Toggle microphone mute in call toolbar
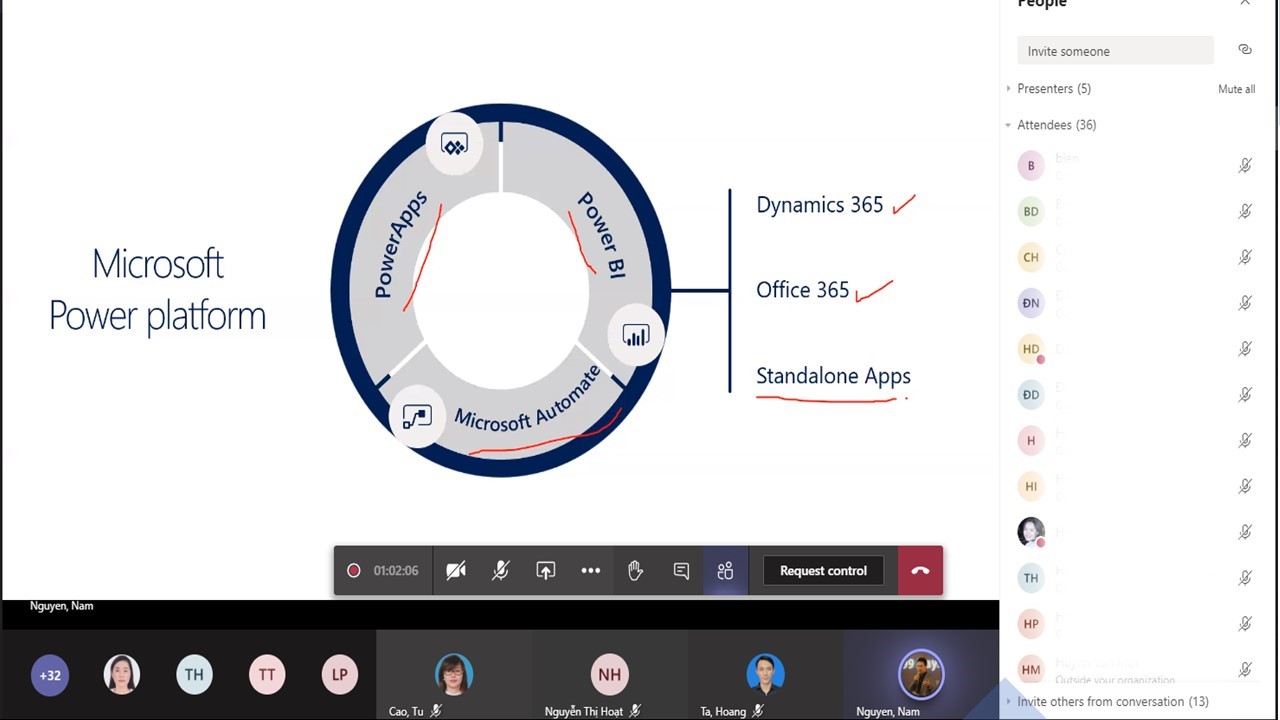Viewport: 1280px width, 720px height. click(500, 570)
